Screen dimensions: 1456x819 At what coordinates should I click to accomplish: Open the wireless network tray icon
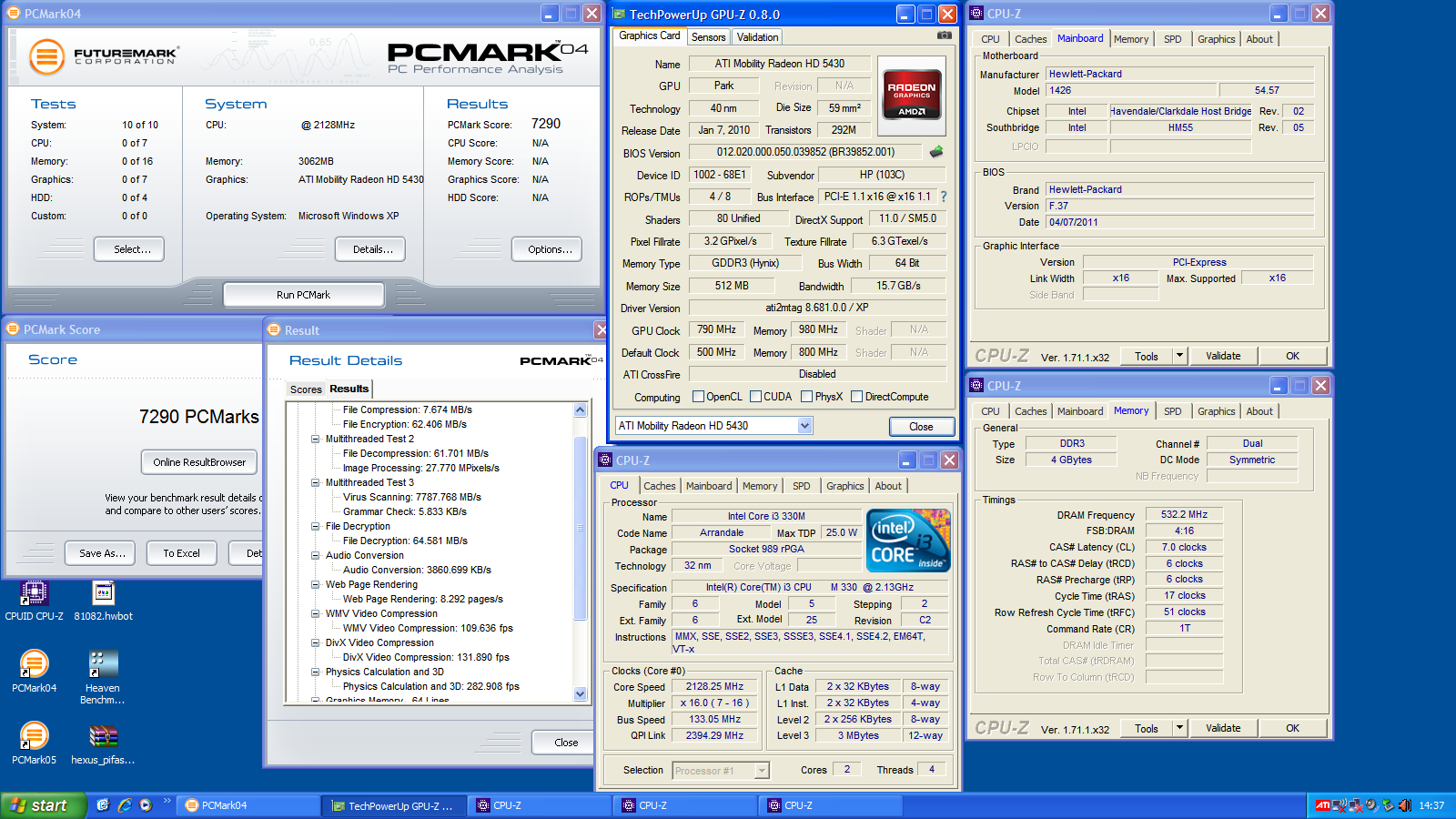(x=1339, y=805)
